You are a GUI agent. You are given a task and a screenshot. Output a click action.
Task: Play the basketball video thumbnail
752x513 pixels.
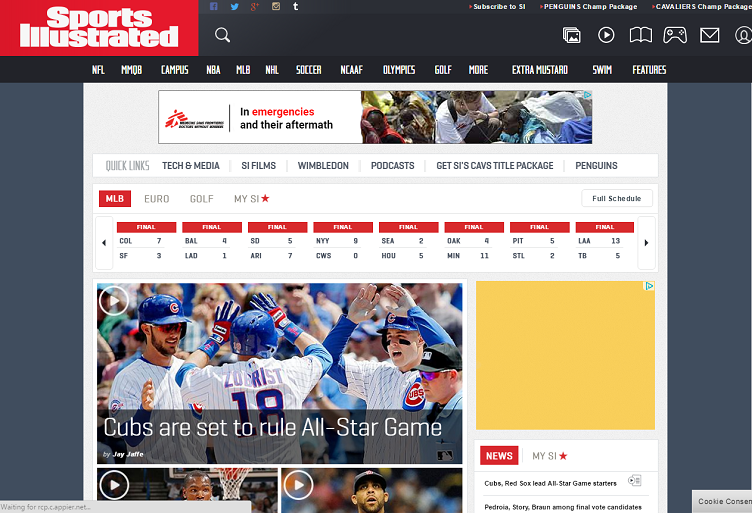[x=114, y=485]
